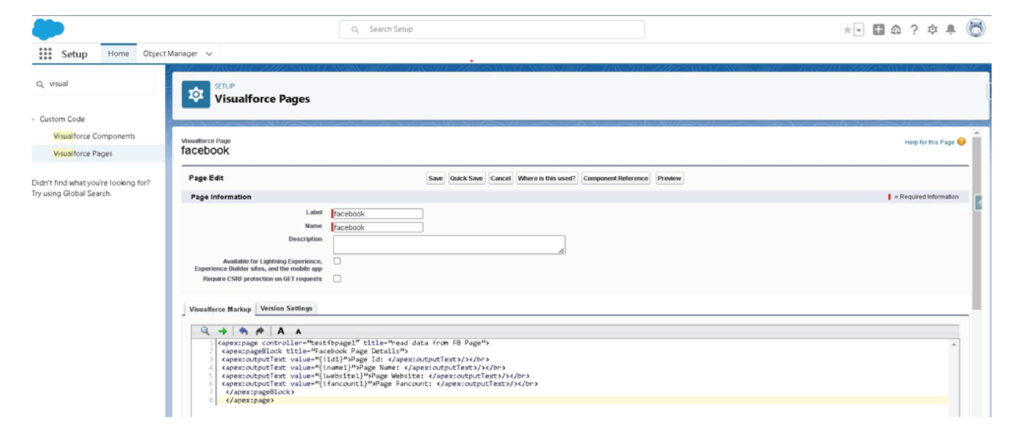Click the Save button

click(x=435, y=178)
